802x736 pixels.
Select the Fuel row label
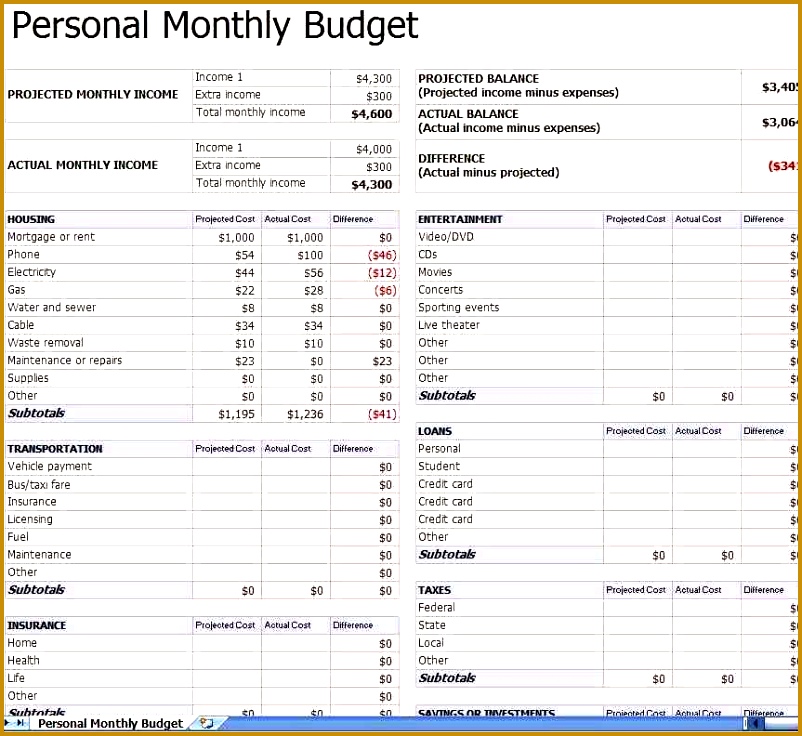click(x=18, y=537)
